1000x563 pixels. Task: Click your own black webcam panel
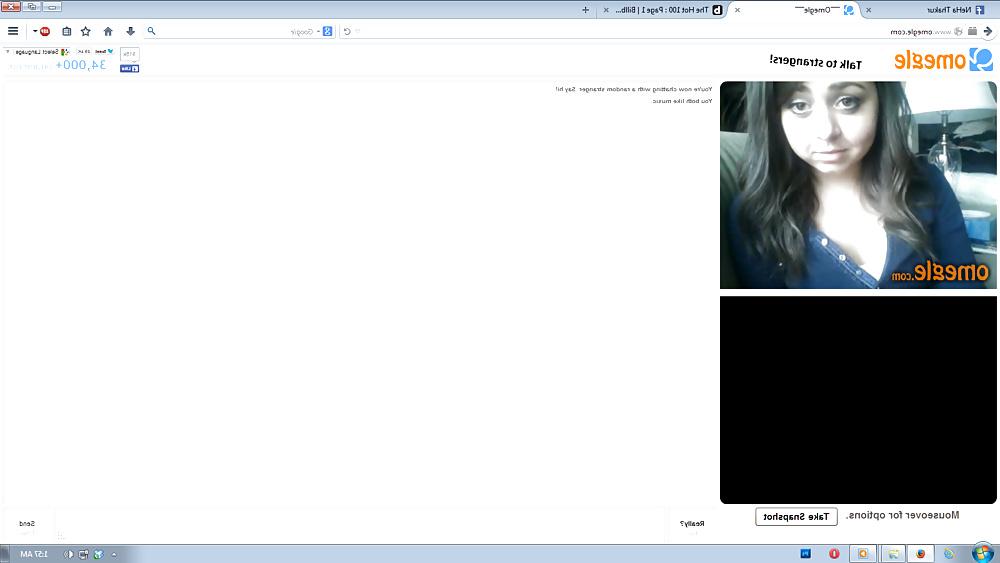click(858, 400)
